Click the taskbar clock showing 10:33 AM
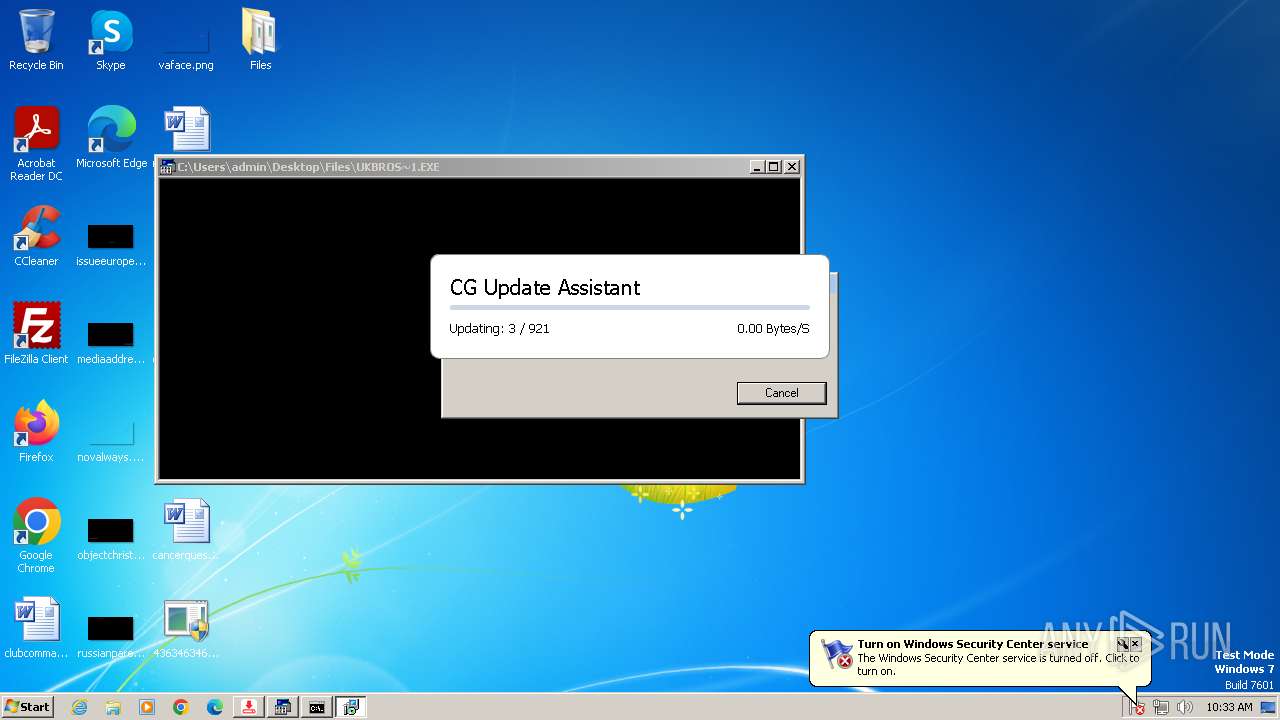The image size is (1280, 720). coord(1229,707)
